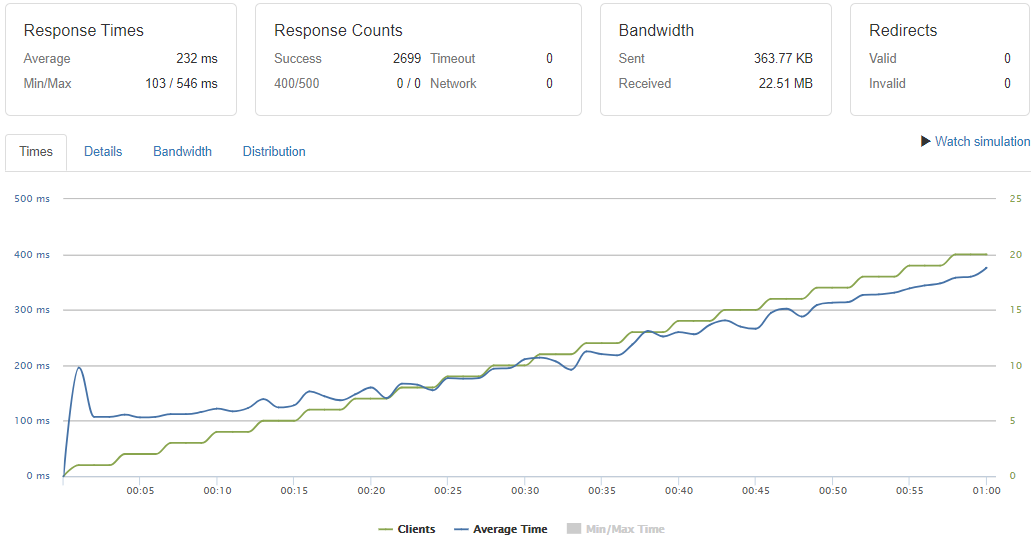
Task: Click the play triangle beside Watch simulation
Action: (x=926, y=141)
